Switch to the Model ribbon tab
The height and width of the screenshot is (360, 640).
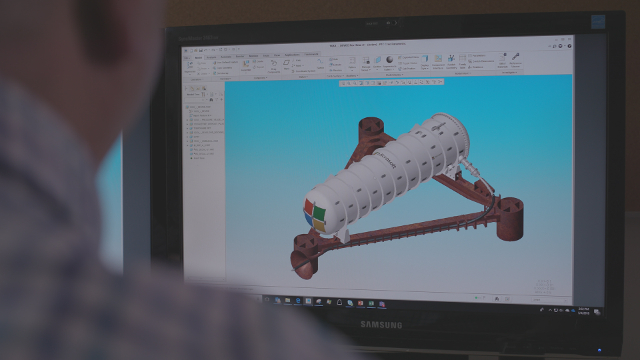[198, 58]
